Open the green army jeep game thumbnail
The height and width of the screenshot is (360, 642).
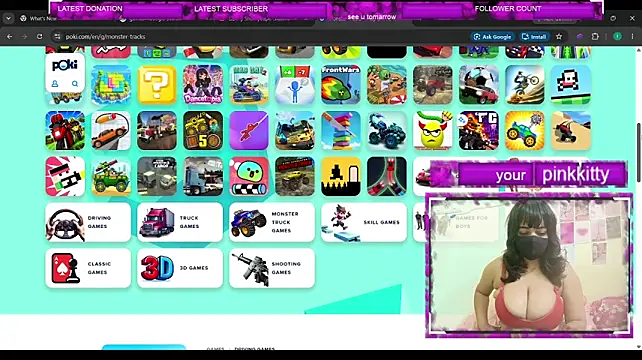(111, 176)
